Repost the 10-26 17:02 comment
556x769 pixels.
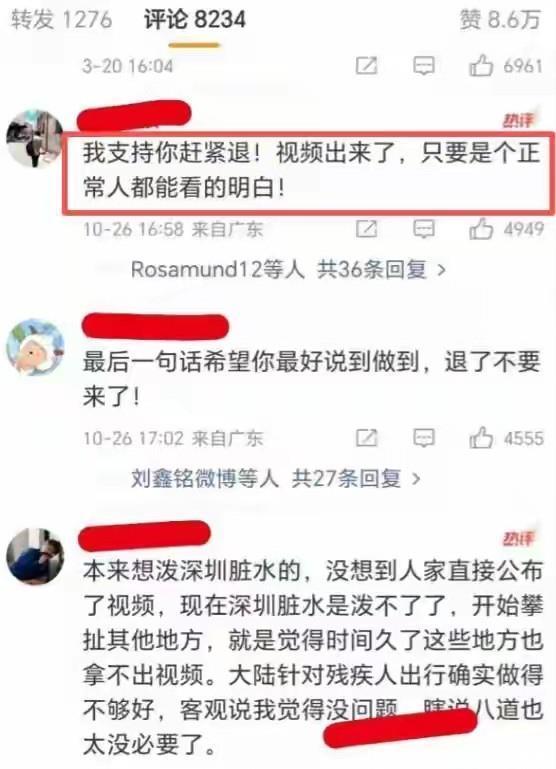tap(366, 437)
